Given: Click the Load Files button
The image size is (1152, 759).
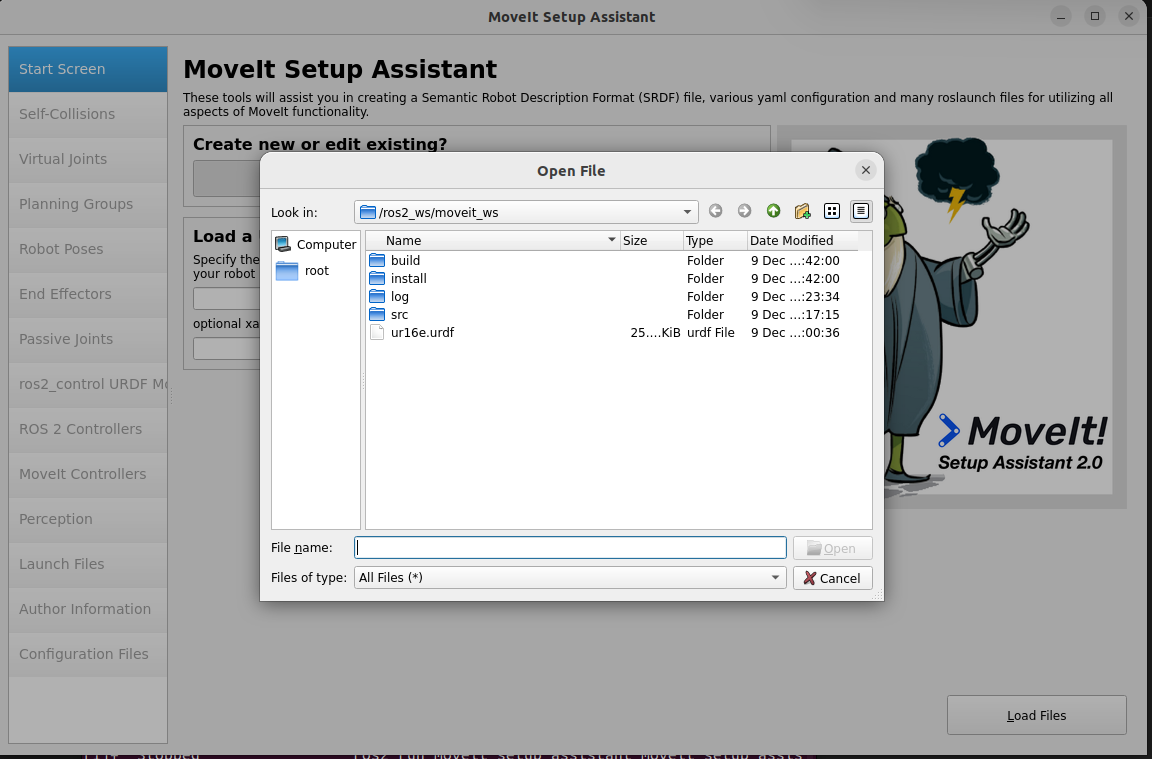Looking at the screenshot, I should coord(1036,715).
